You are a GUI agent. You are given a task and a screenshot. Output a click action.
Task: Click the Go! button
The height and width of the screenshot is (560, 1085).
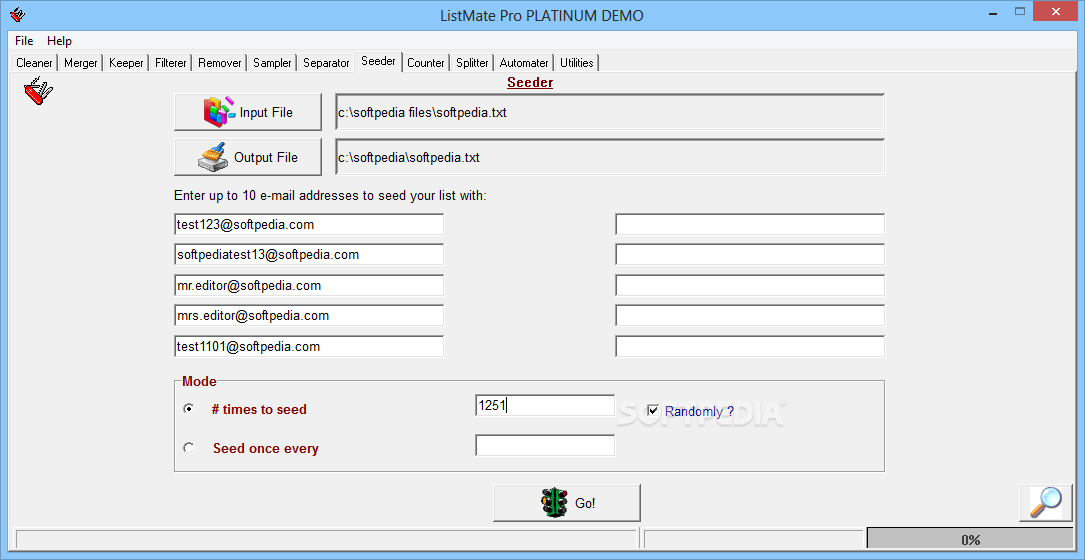(567, 503)
